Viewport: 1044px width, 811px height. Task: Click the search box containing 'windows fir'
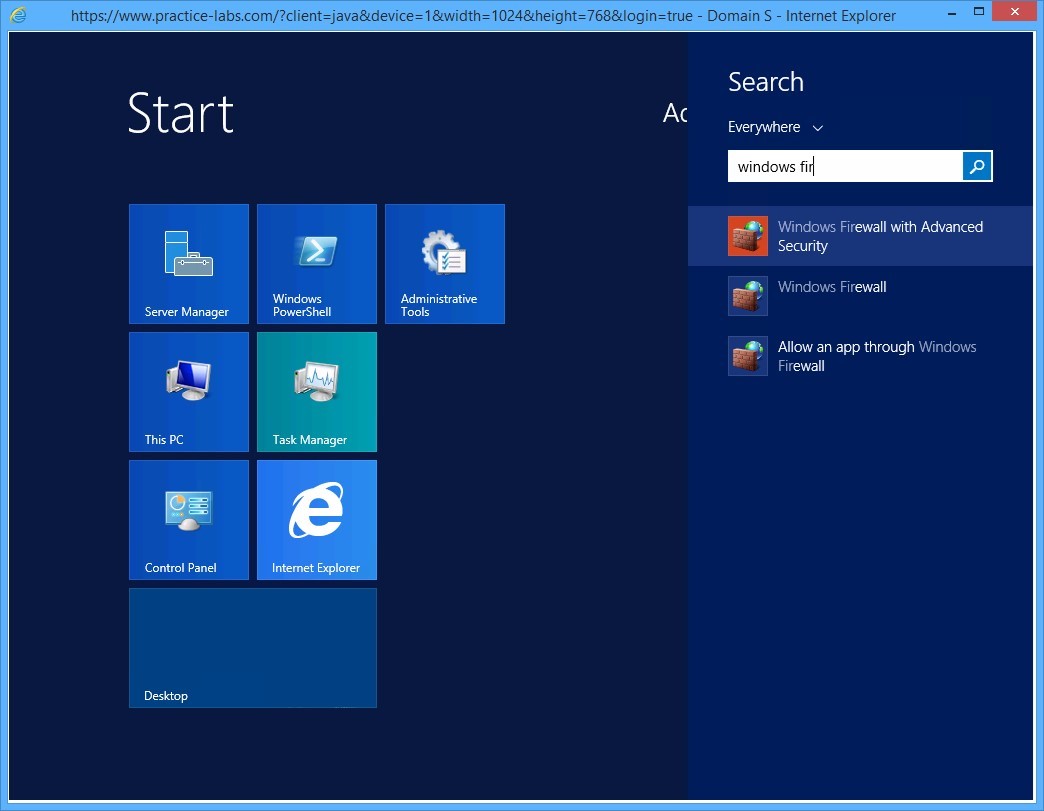point(845,167)
